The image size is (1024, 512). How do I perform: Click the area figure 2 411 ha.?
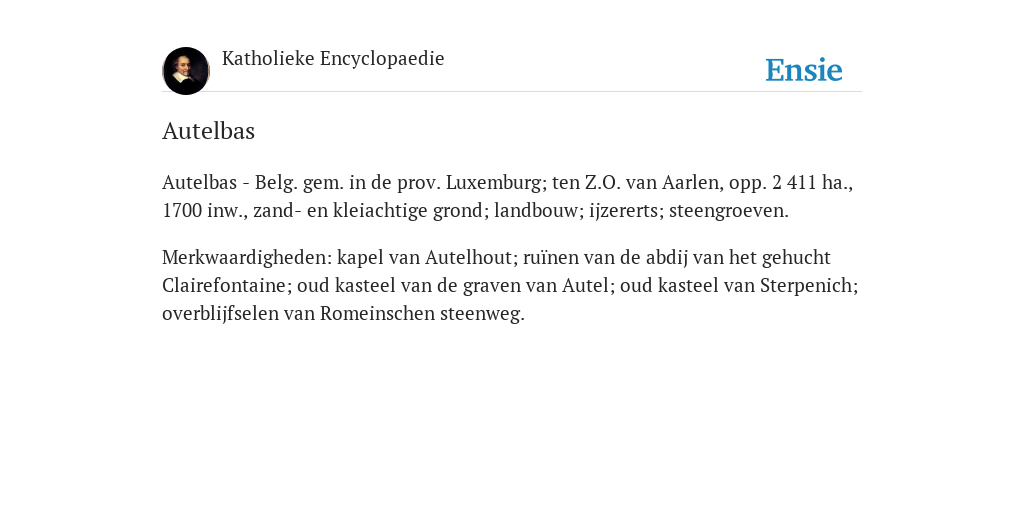(x=812, y=183)
